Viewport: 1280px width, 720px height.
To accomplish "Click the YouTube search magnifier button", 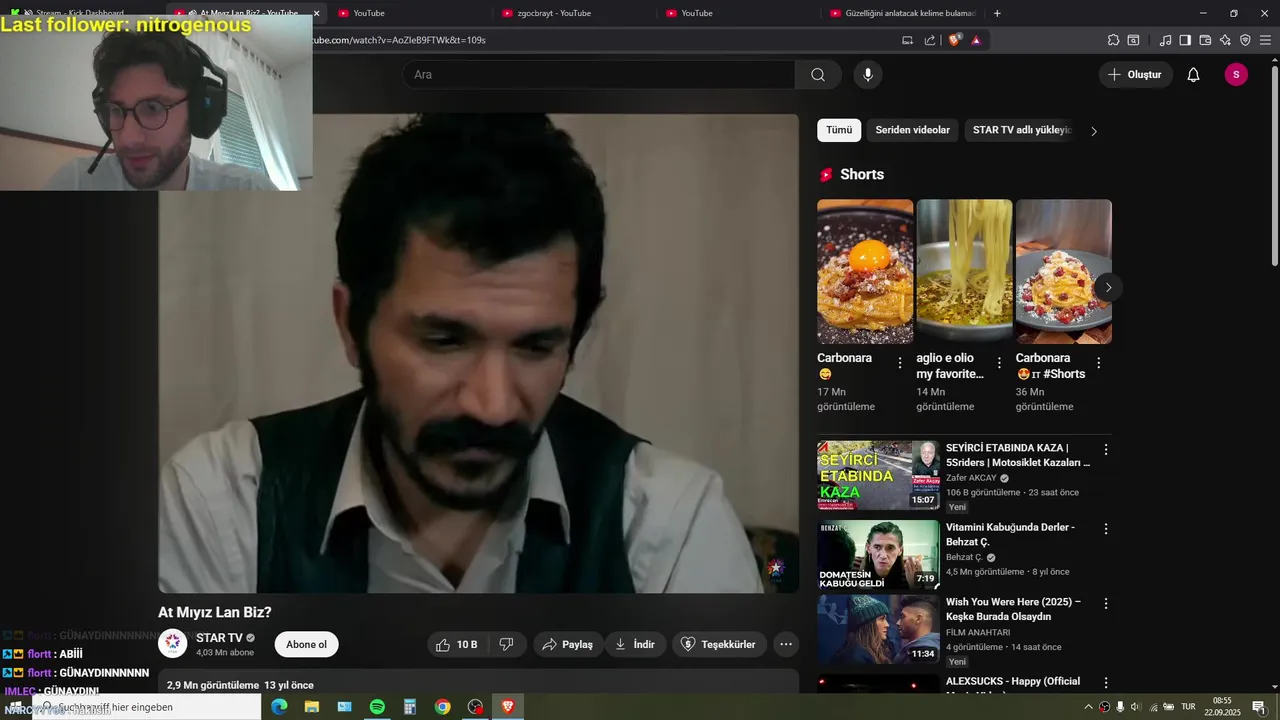I will click(x=818, y=75).
